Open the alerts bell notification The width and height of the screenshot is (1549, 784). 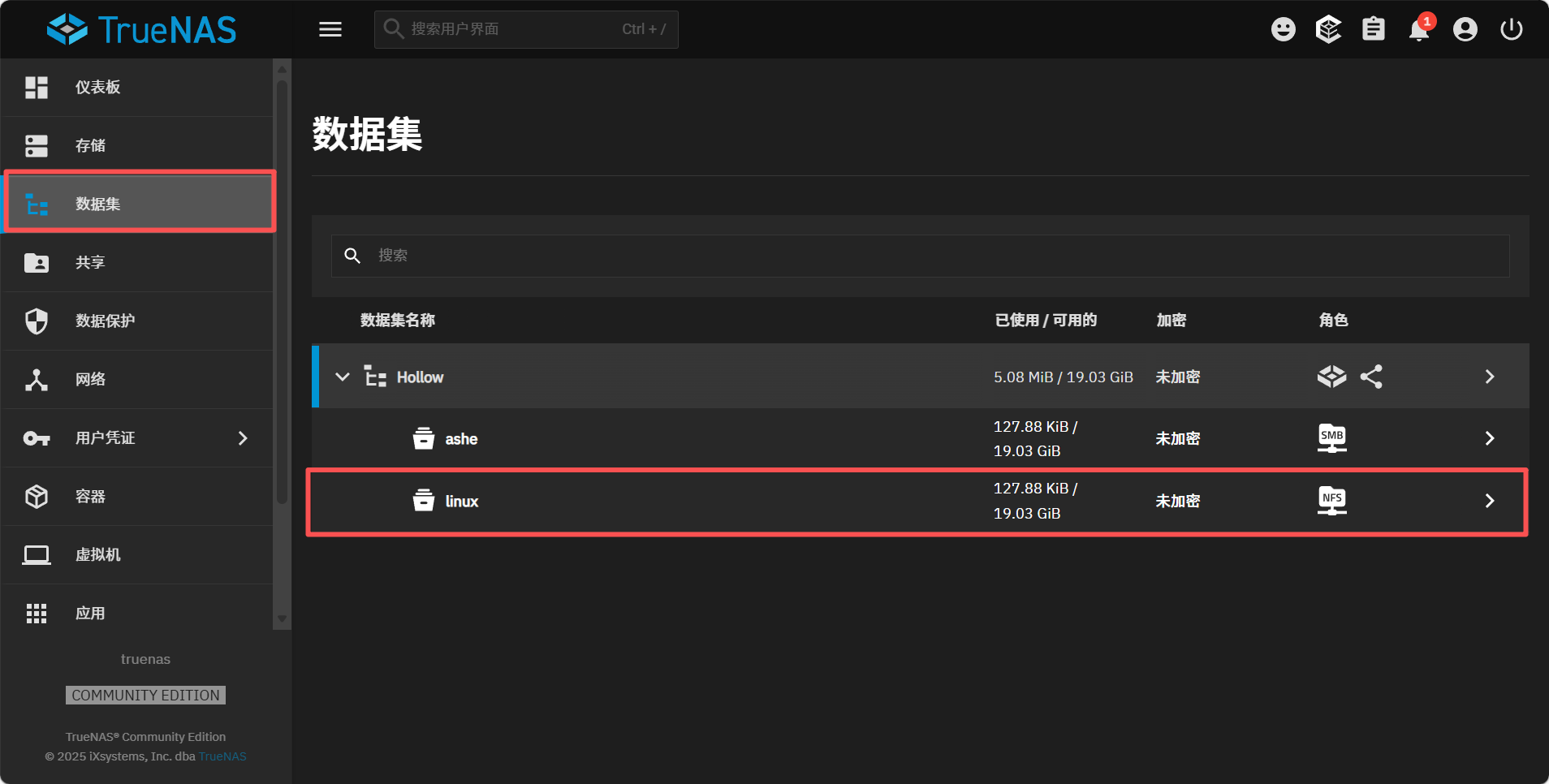click(1419, 30)
